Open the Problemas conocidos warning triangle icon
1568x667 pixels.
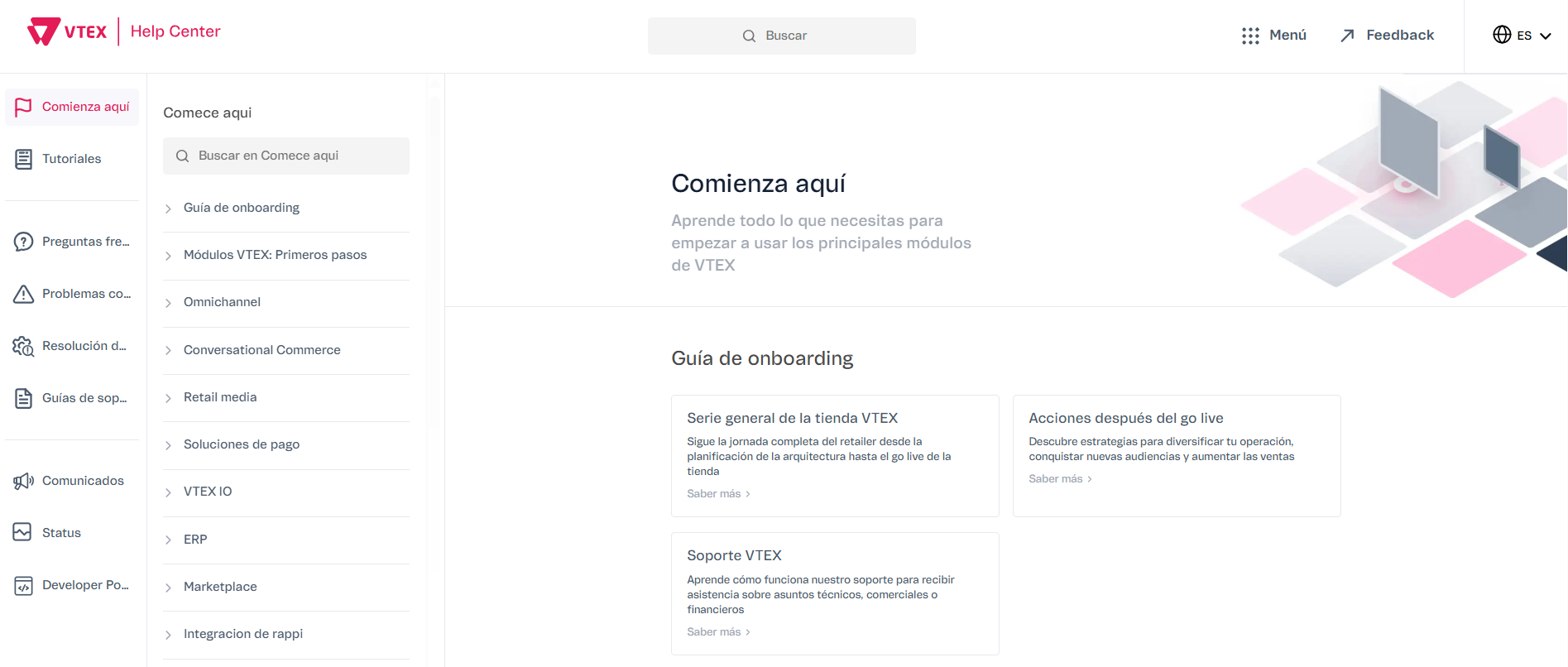pos(24,294)
